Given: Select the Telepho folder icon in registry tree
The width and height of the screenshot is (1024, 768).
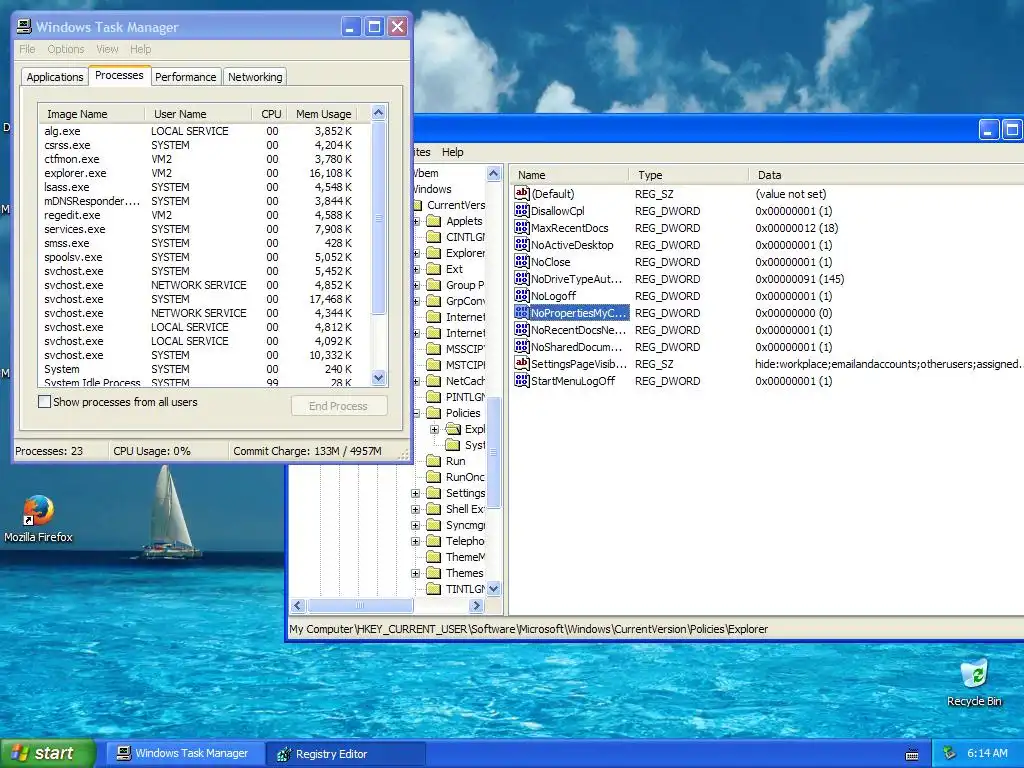Looking at the screenshot, I should [434, 541].
